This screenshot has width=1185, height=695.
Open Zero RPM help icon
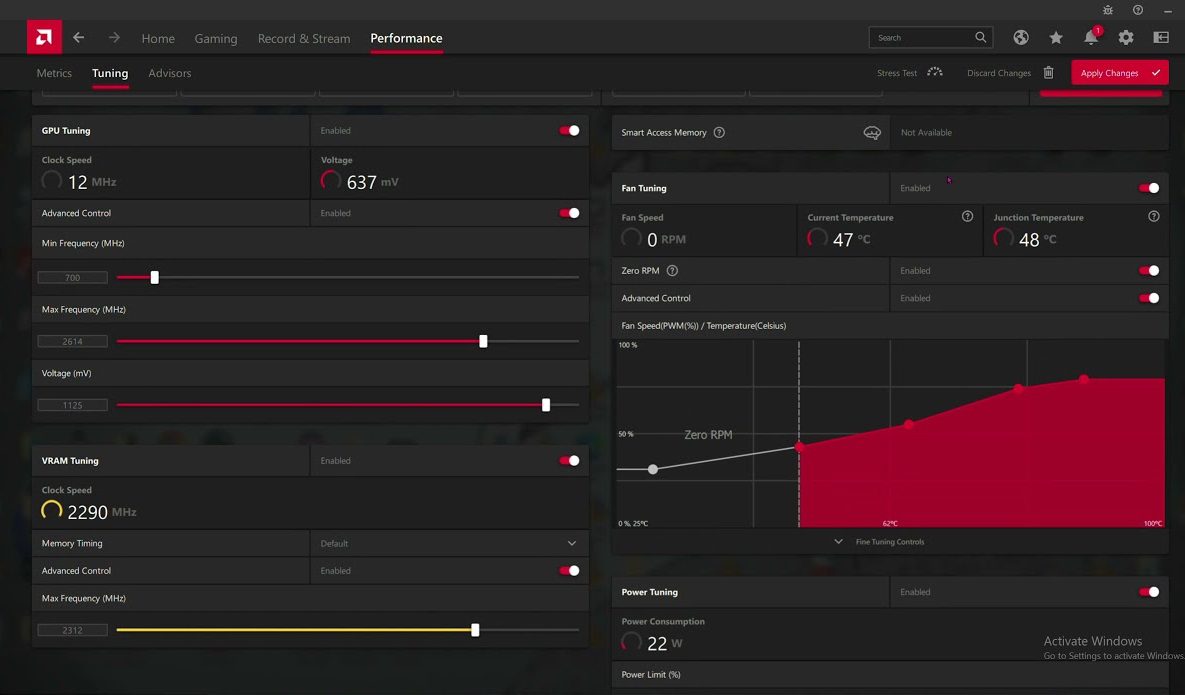point(672,270)
